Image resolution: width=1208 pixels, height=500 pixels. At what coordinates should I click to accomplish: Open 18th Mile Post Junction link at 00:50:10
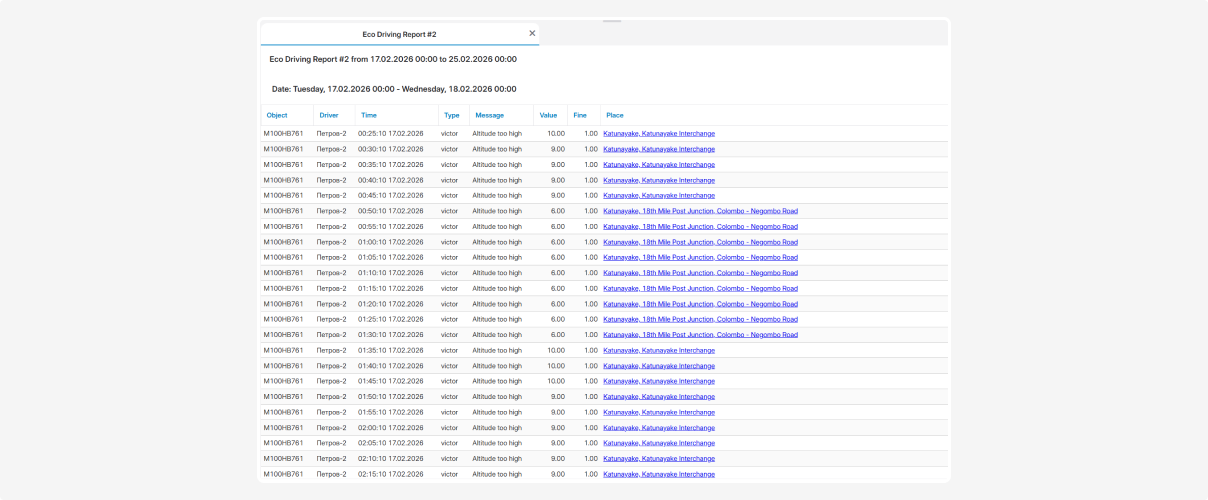pyautogui.click(x=700, y=211)
